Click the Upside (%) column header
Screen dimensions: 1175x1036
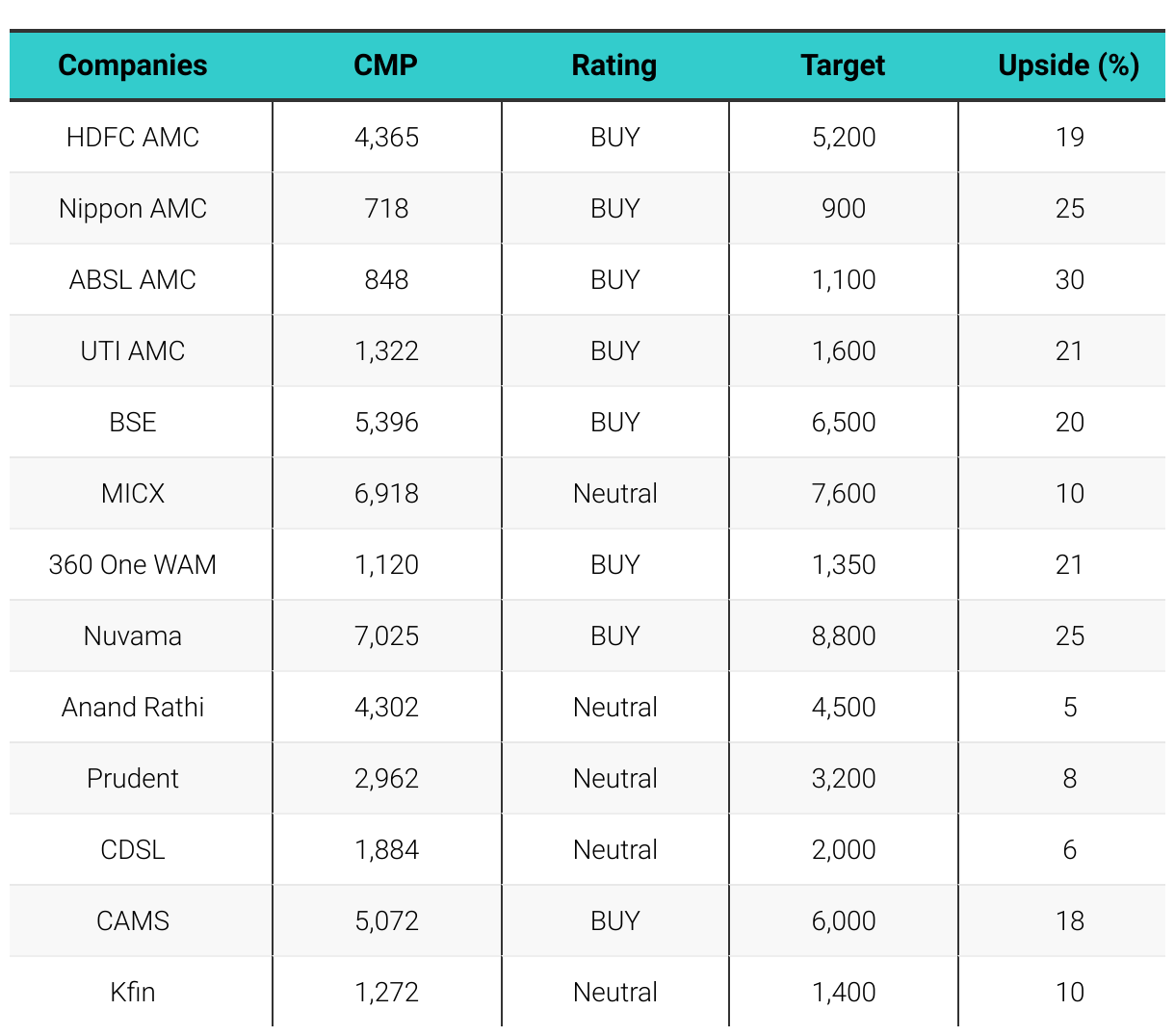tap(1069, 65)
